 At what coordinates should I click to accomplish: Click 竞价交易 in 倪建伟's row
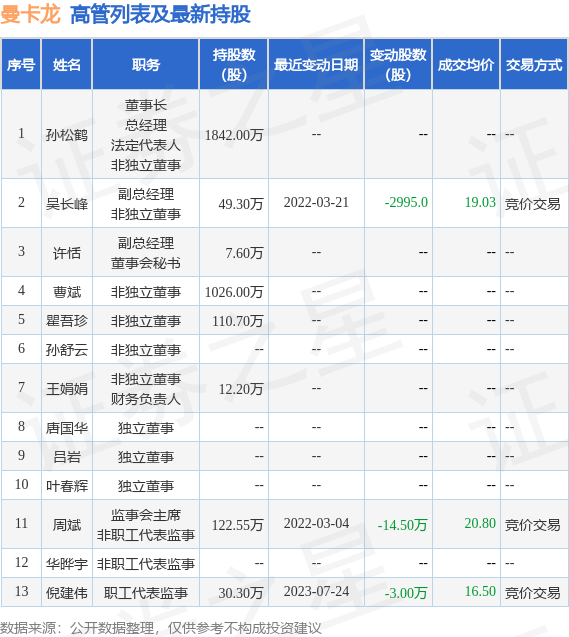532,593
